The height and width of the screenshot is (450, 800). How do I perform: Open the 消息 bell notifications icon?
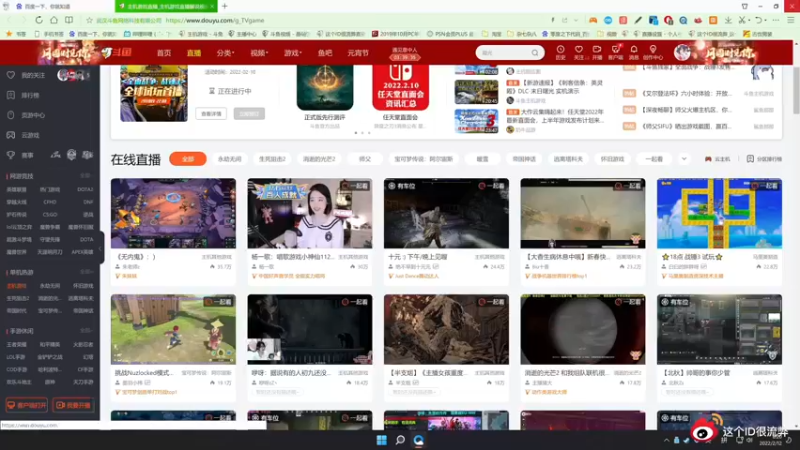pyautogui.click(x=634, y=49)
